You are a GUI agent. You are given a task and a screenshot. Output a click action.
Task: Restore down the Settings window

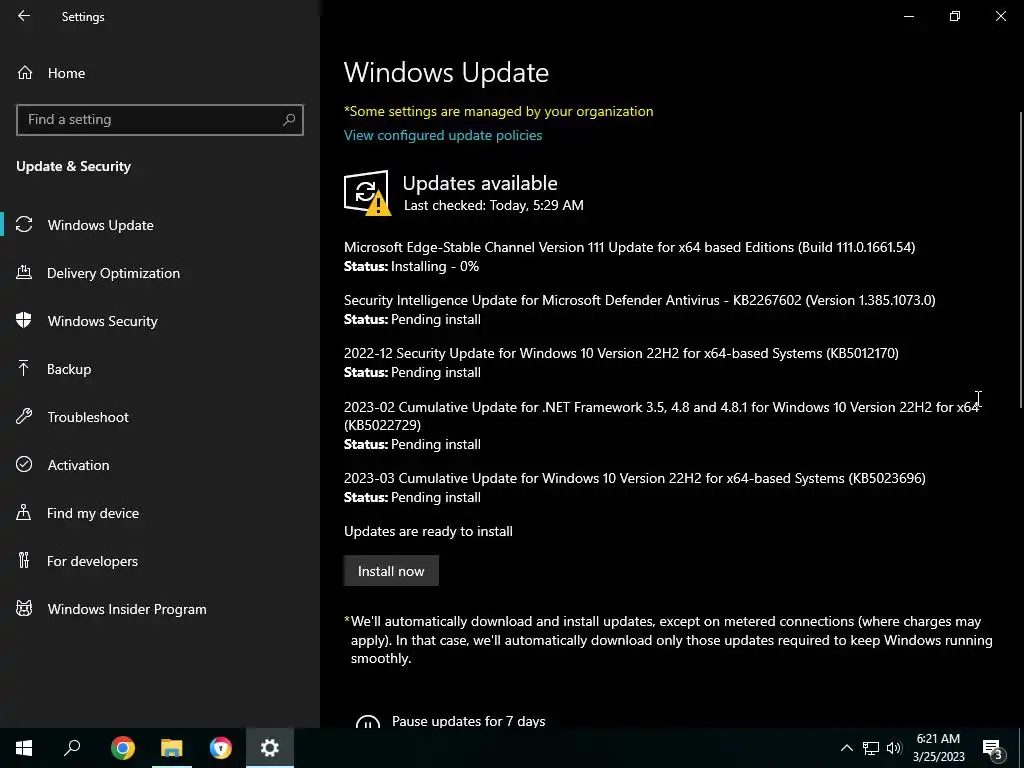point(955,16)
